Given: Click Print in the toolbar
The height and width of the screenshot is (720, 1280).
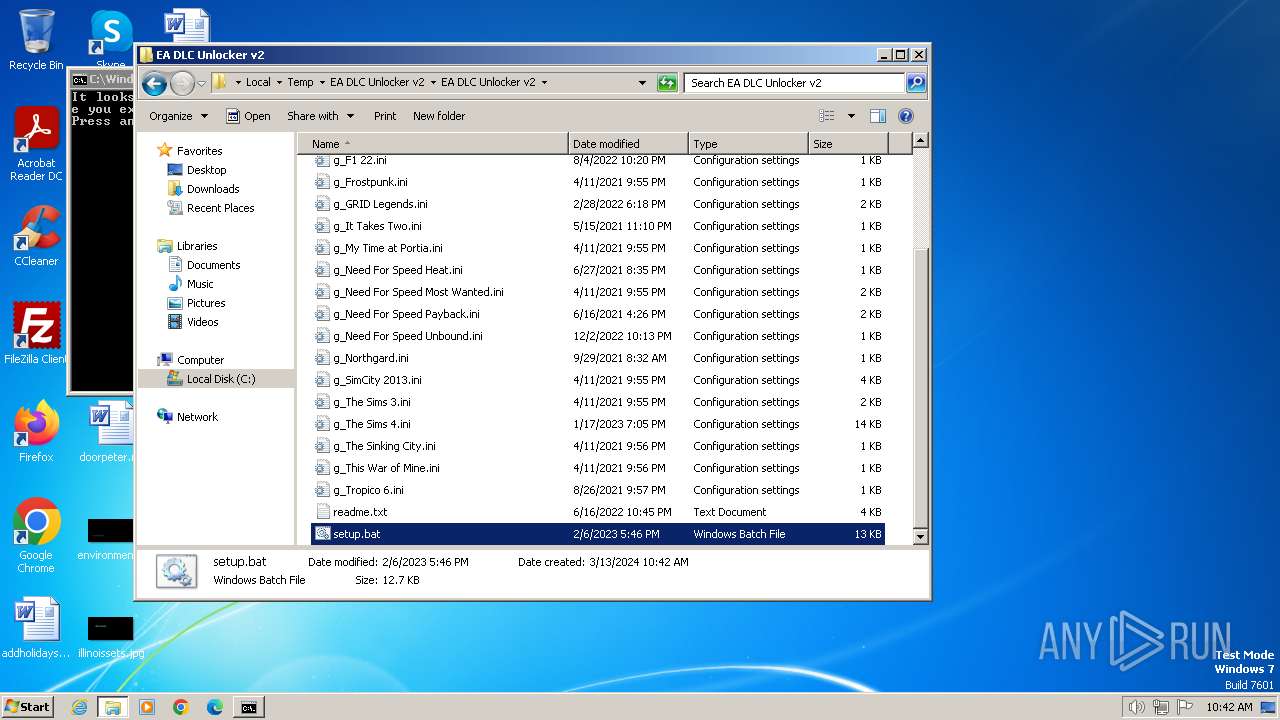Looking at the screenshot, I should tap(385, 116).
